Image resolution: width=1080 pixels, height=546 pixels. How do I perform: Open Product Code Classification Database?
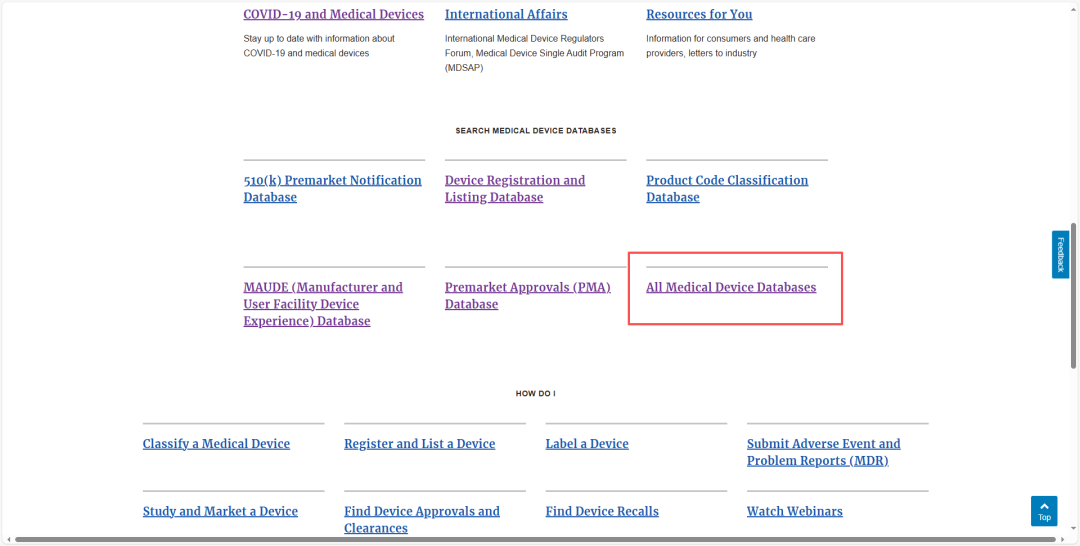(727, 189)
